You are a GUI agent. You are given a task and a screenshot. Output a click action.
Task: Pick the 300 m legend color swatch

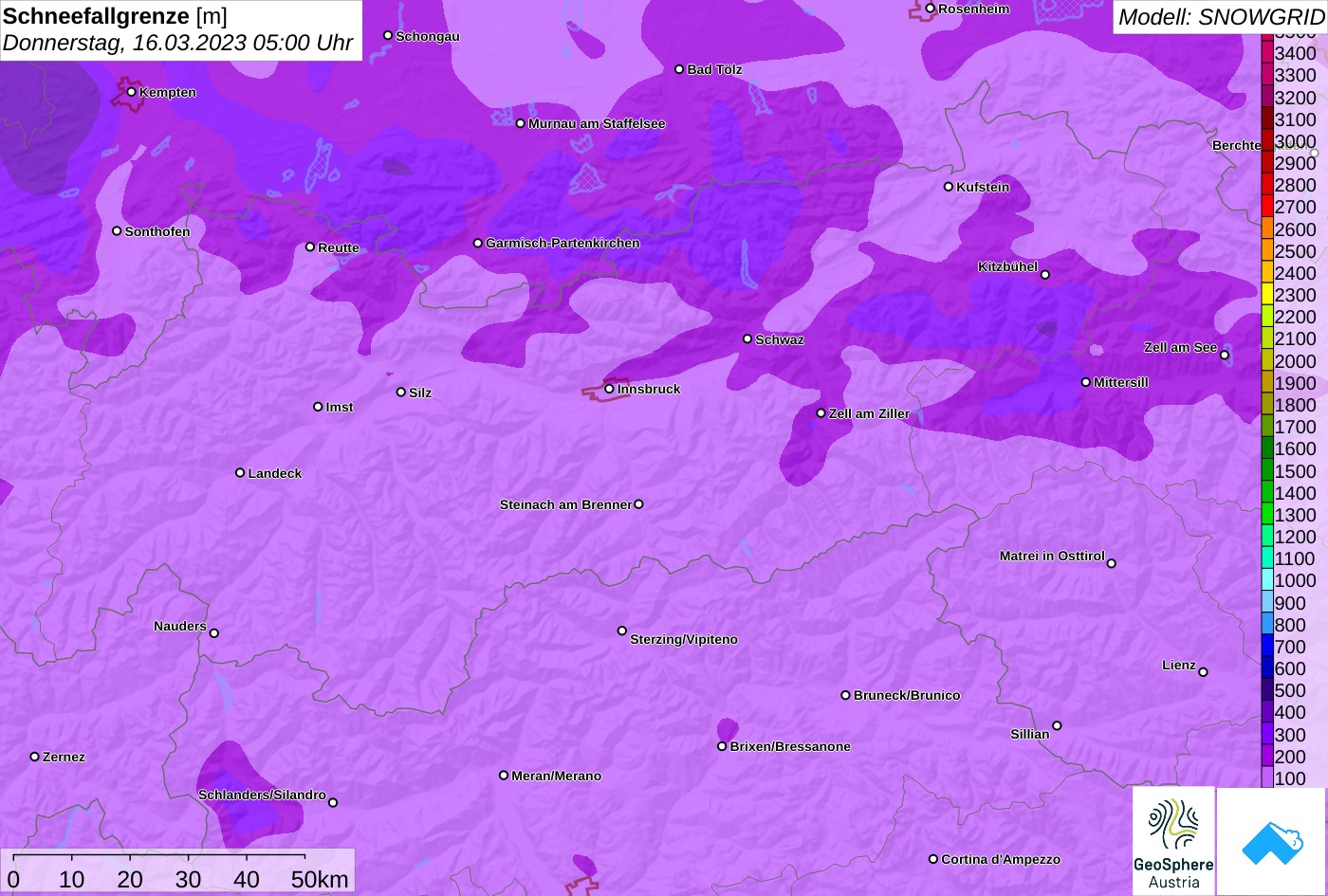click(1267, 735)
